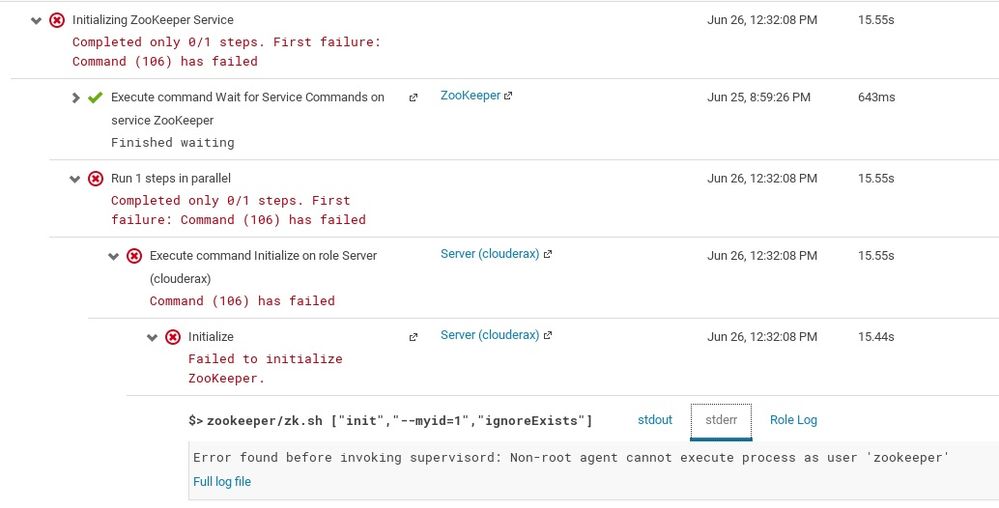This screenshot has width=999, height=508.
Task: Click the error icon beside Execute command Initialize on role Server
Action: click(x=134, y=256)
